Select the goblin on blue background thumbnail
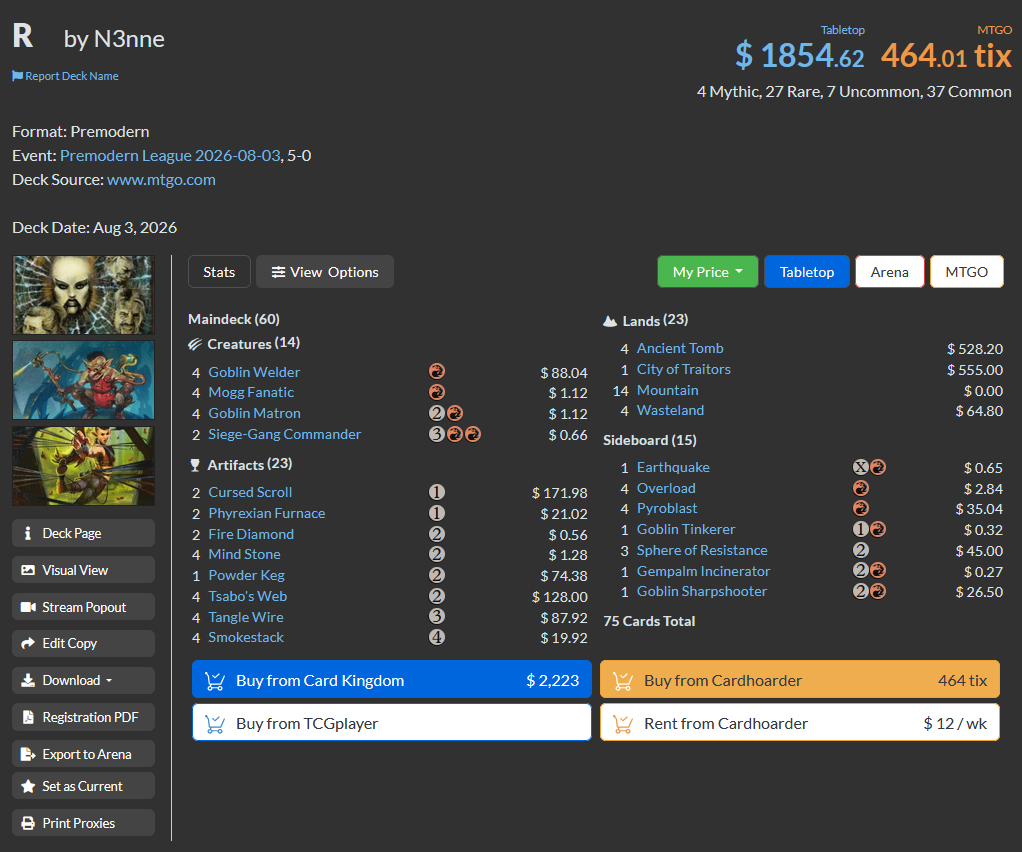 pyautogui.click(x=83, y=380)
